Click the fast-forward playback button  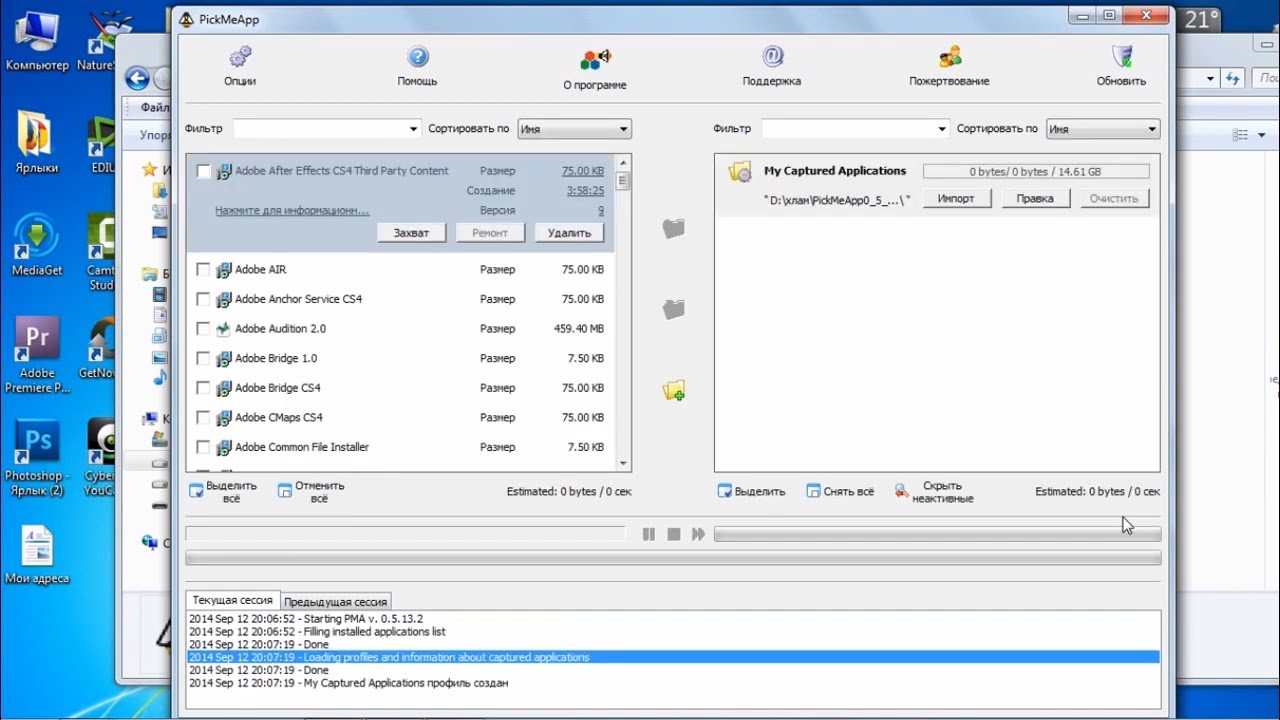pos(698,535)
